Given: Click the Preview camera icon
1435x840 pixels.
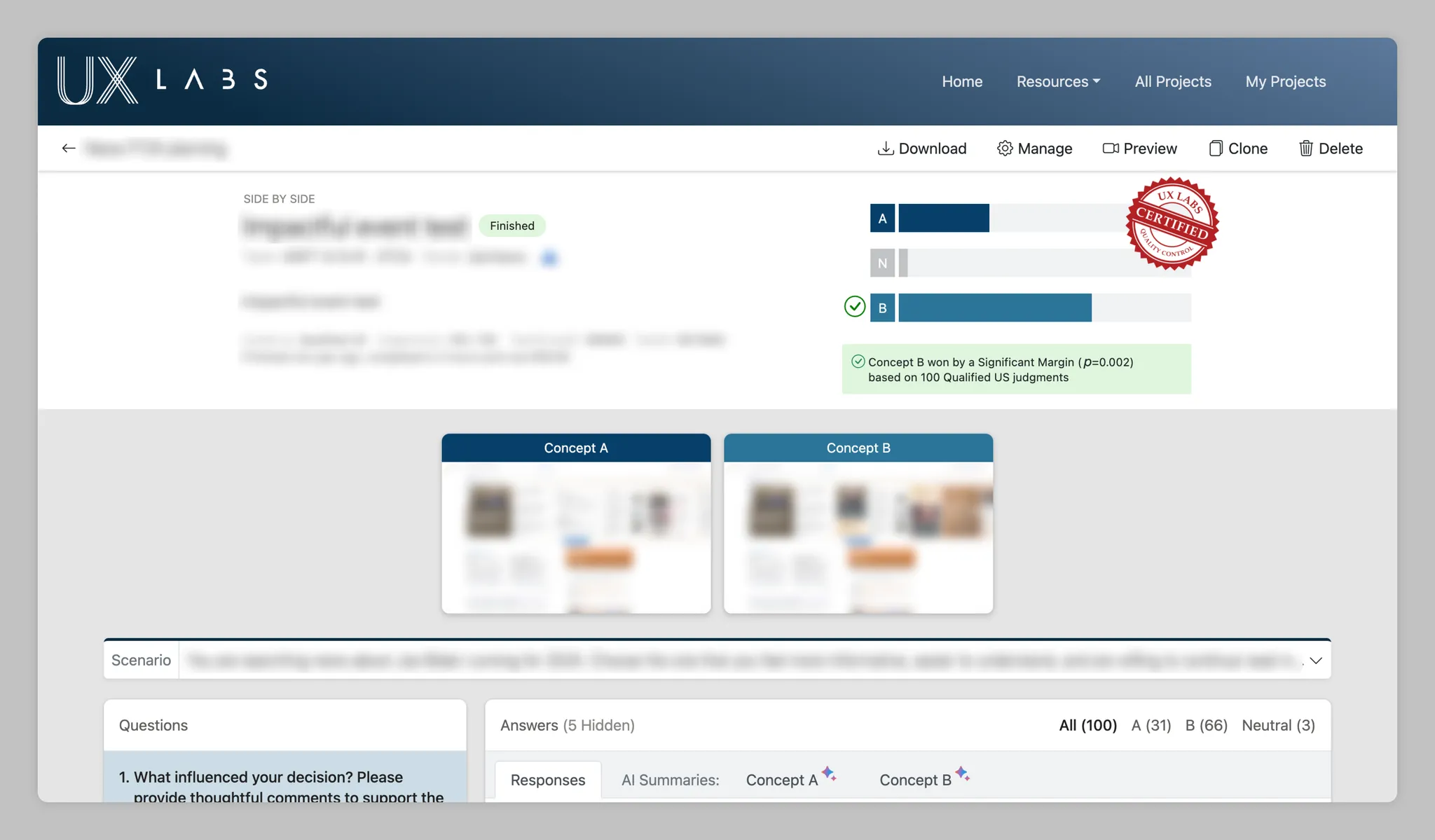Looking at the screenshot, I should (x=1110, y=148).
